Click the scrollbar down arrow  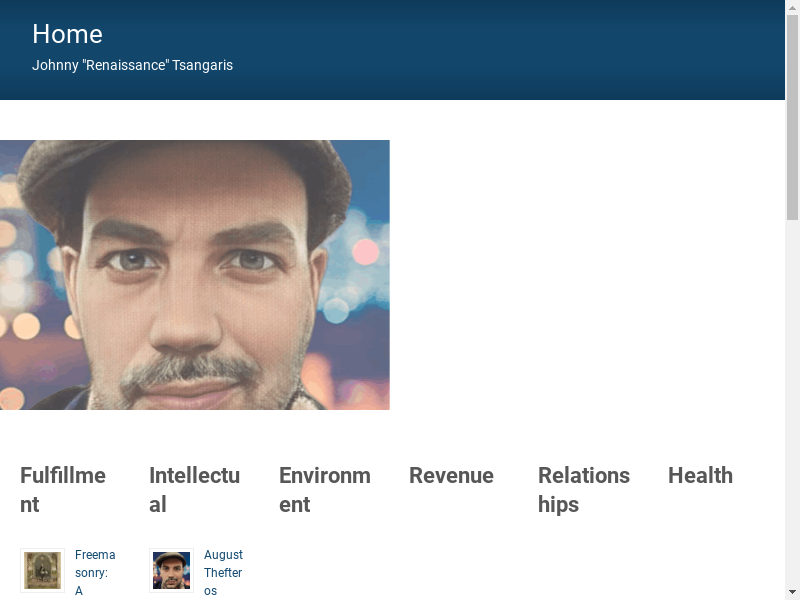pyautogui.click(x=792, y=591)
